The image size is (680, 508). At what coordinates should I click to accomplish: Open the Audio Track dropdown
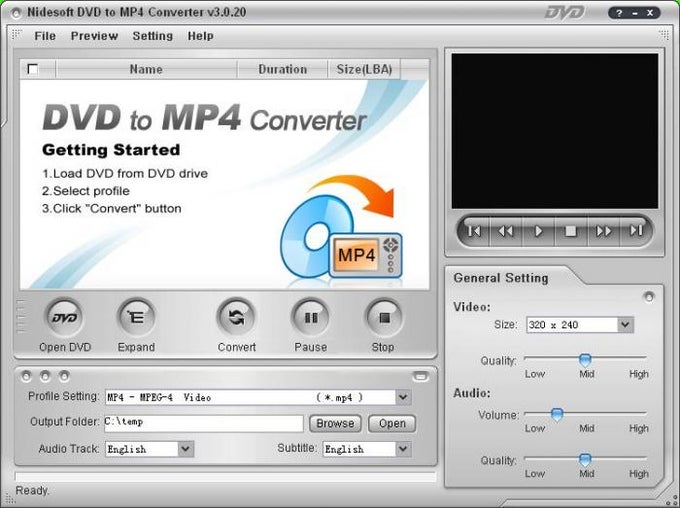(185, 449)
